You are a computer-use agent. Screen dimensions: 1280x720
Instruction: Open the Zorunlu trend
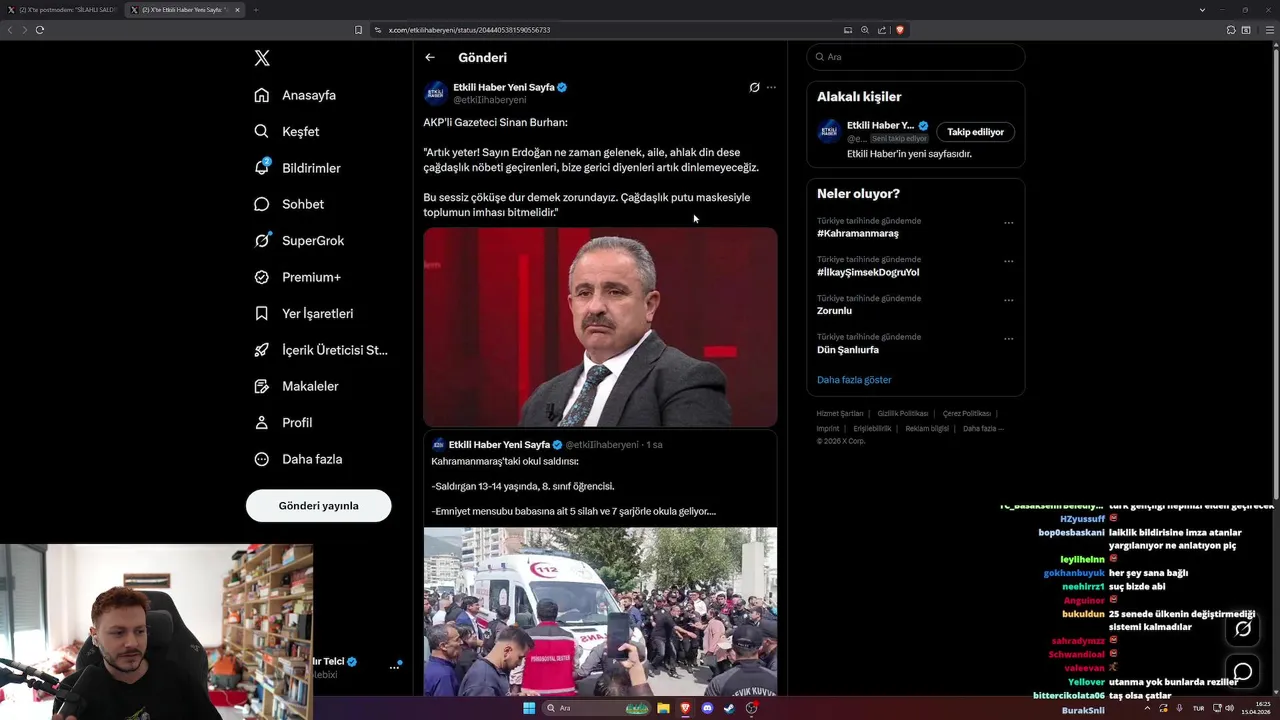tap(834, 311)
